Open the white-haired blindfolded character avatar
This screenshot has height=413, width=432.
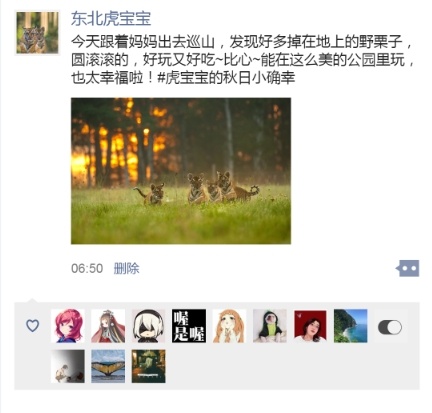coord(148,326)
